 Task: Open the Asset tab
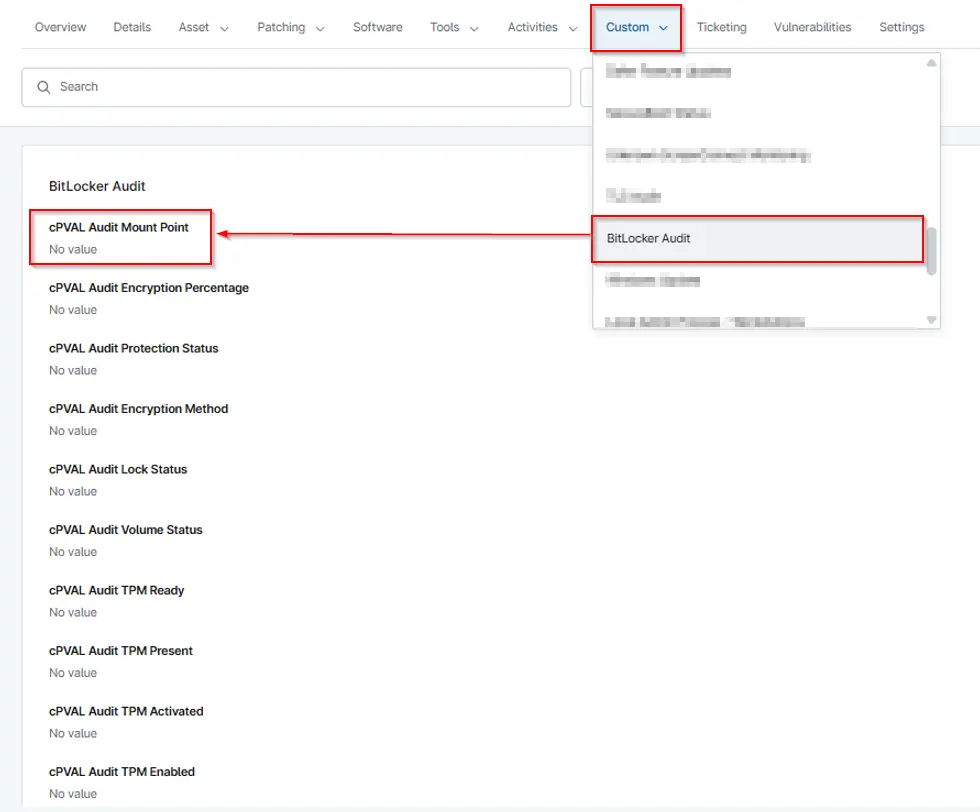coord(194,27)
